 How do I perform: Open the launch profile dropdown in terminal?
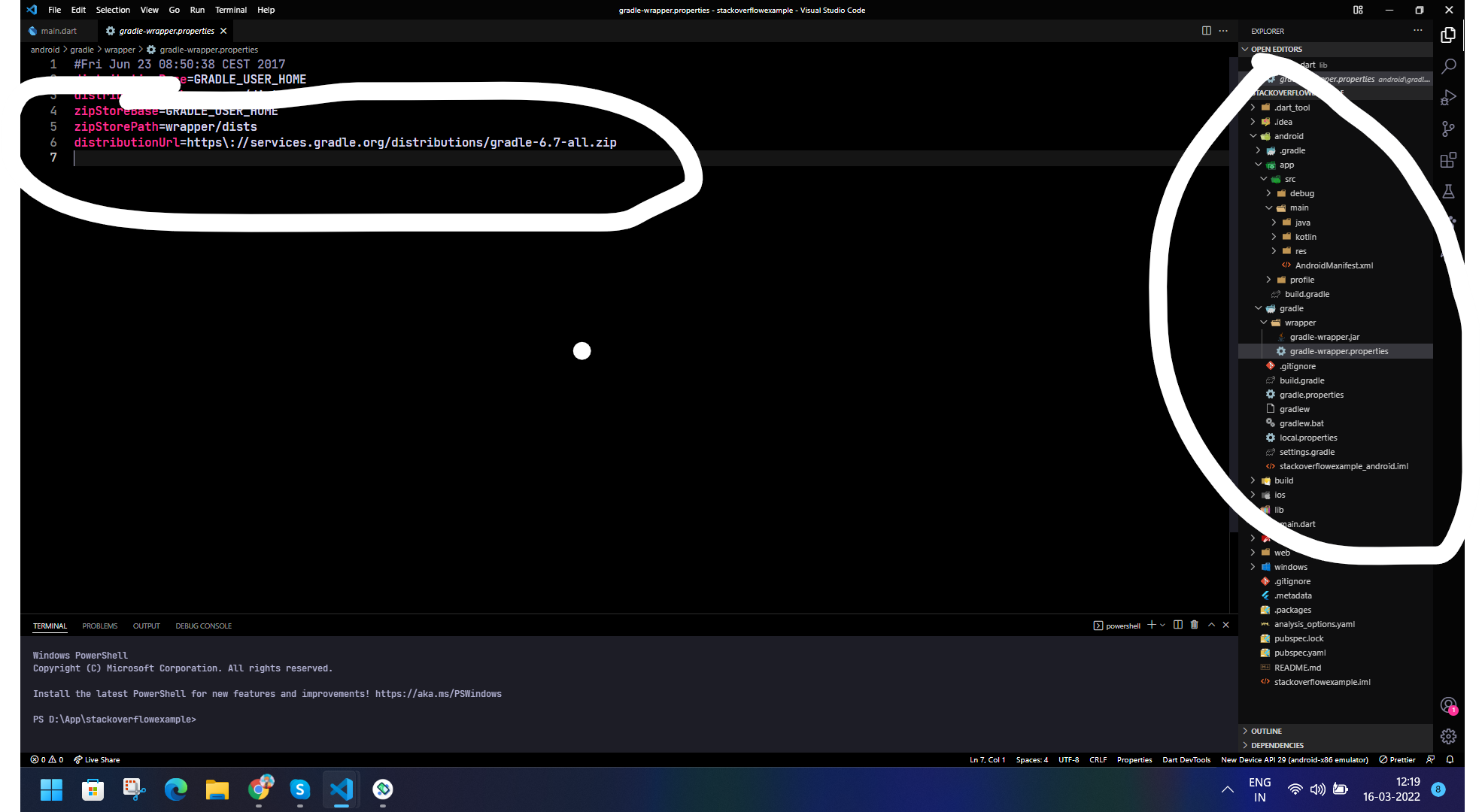click(x=1162, y=625)
